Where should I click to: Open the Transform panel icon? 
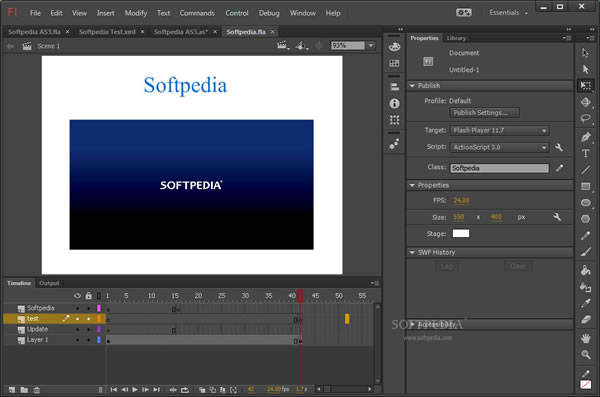tap(394, 120)
